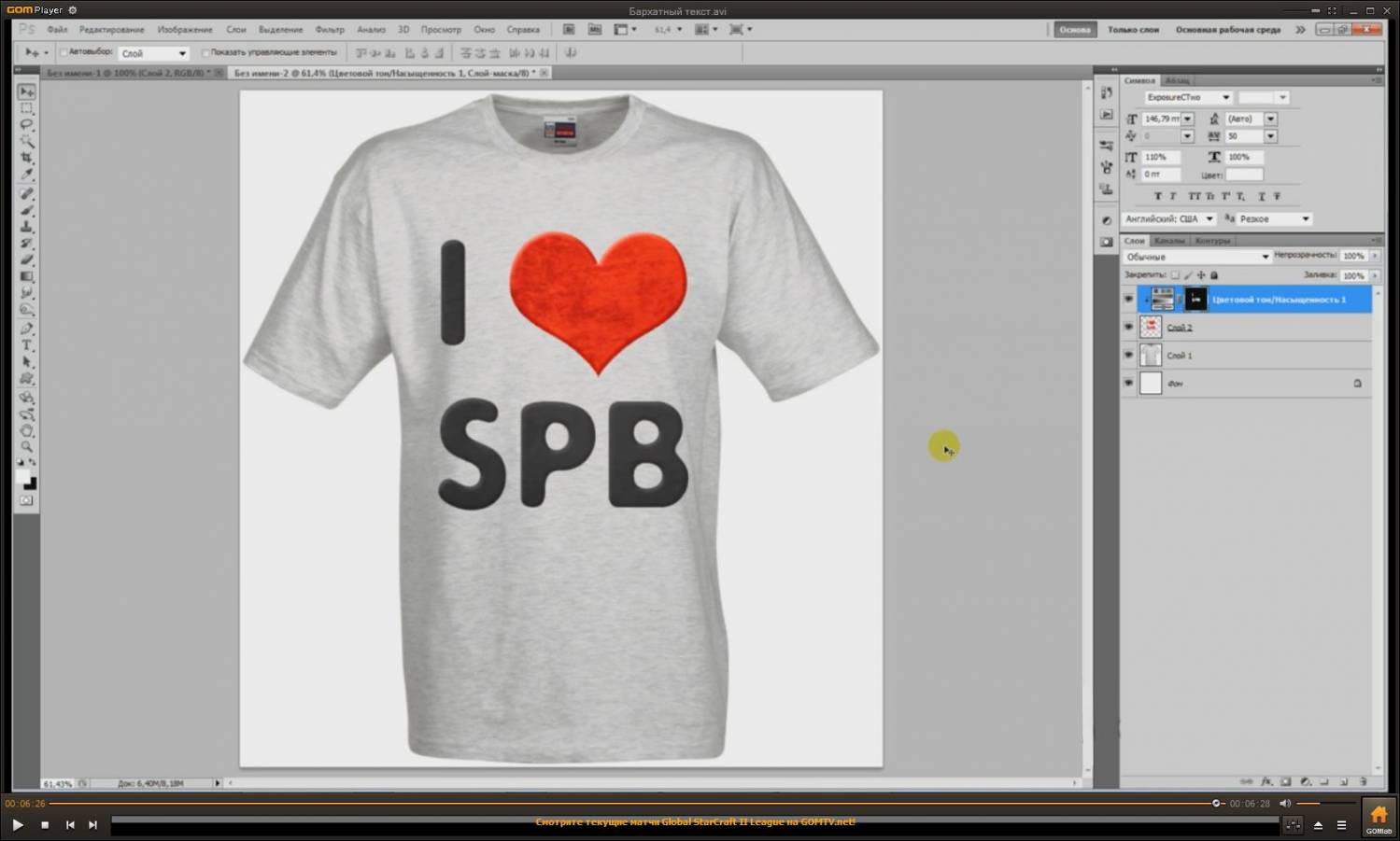
Task: Open the Резкое anti-aliasing dropdown
Action: pos(1305,219)
